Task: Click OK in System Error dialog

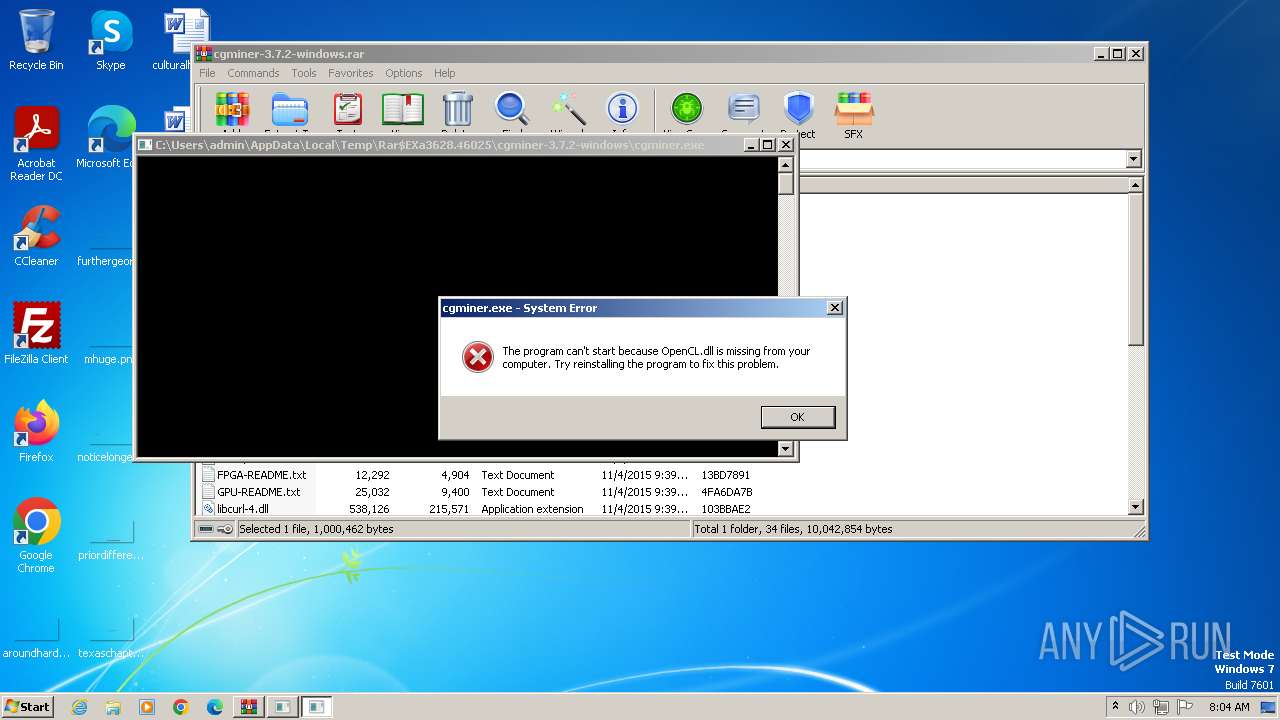Action: (x=797, y=417)
